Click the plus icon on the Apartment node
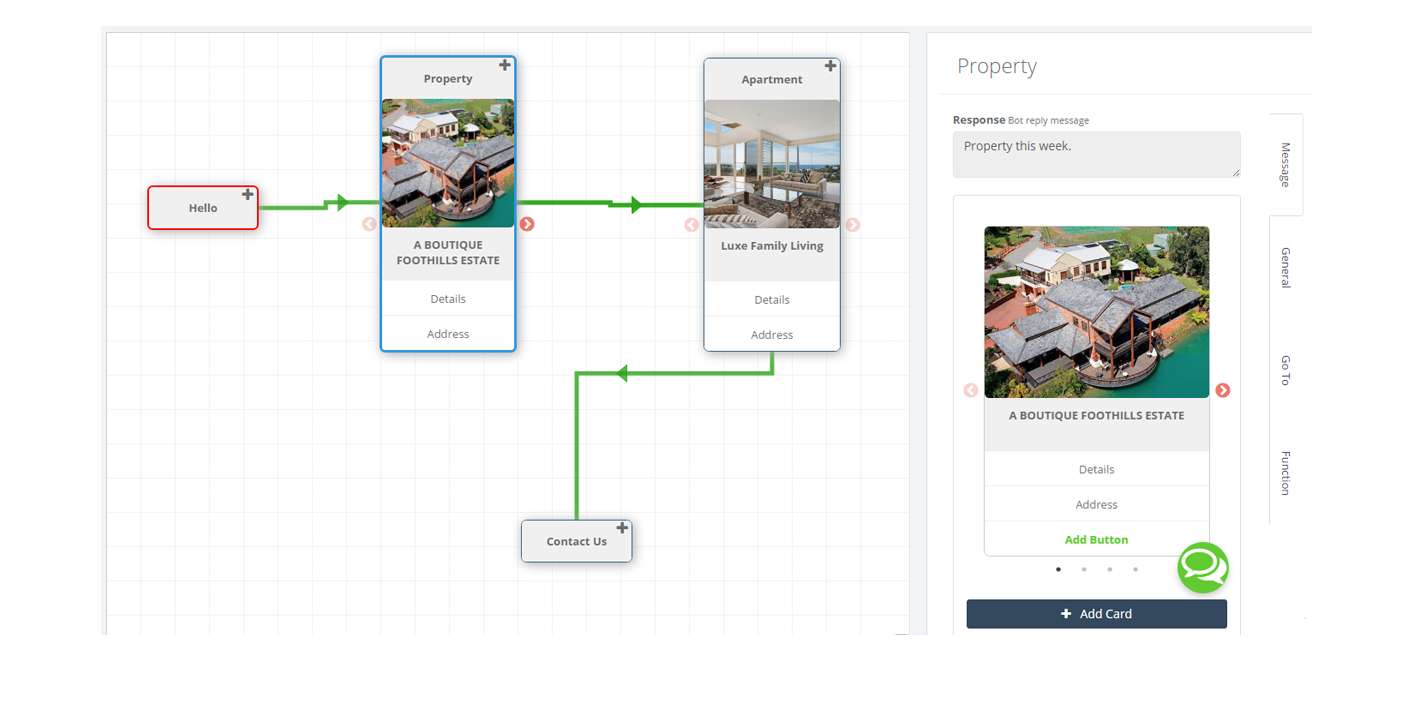Viewport: 1413px width, 710px height. point(830,65)
